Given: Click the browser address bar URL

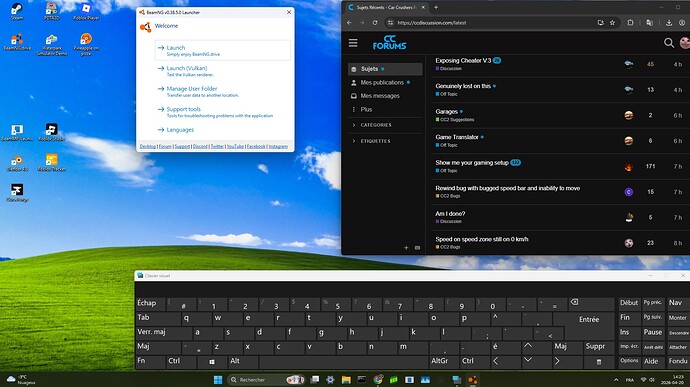Looking at the screenshot, I should tap(432, 22).
